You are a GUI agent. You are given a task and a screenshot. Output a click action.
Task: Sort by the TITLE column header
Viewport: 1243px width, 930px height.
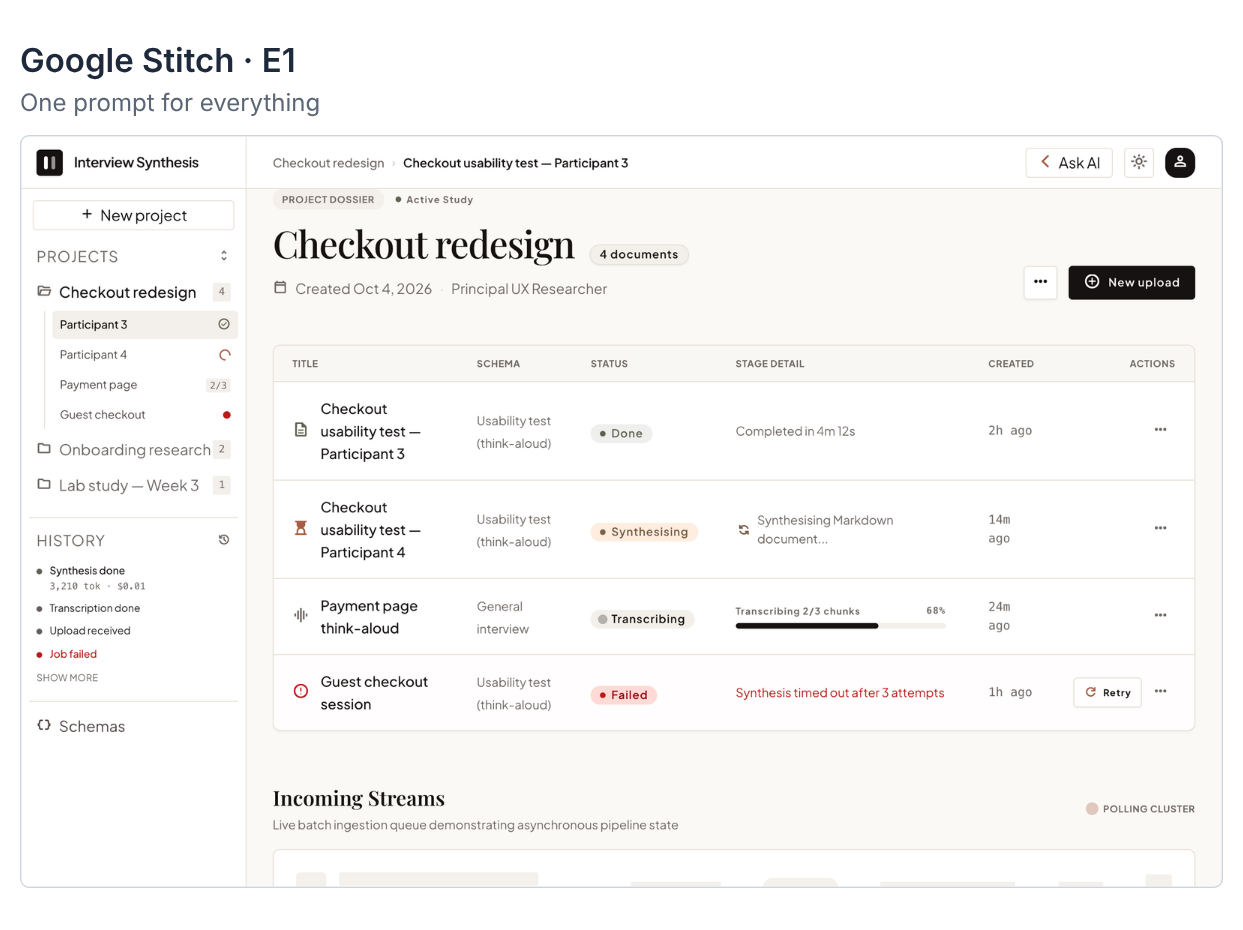click(305, 364)
